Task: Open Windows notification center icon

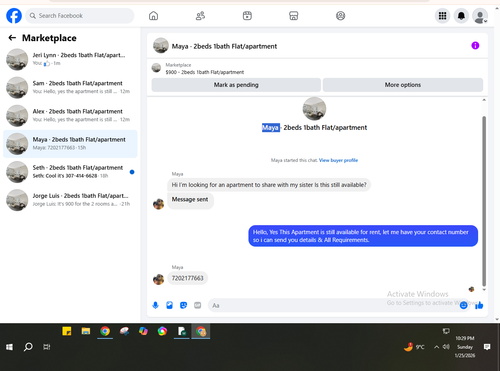Action: (487, 347)
